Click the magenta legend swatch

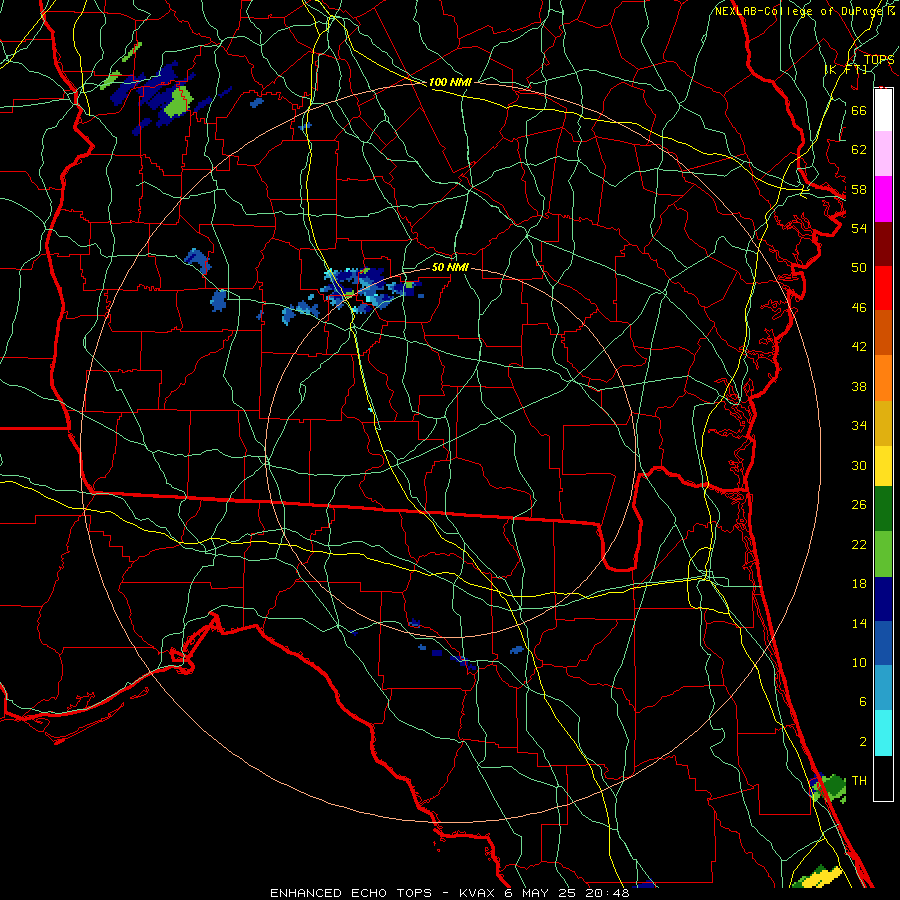tap(883, 199)
